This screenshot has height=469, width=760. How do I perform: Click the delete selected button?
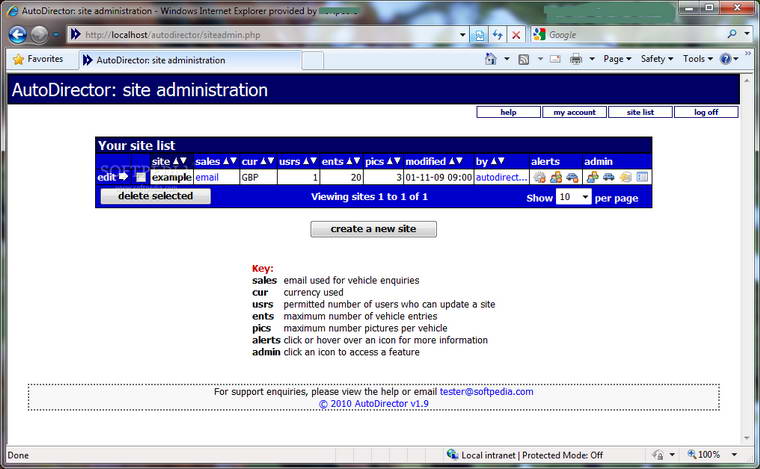(x=156, y=196)
